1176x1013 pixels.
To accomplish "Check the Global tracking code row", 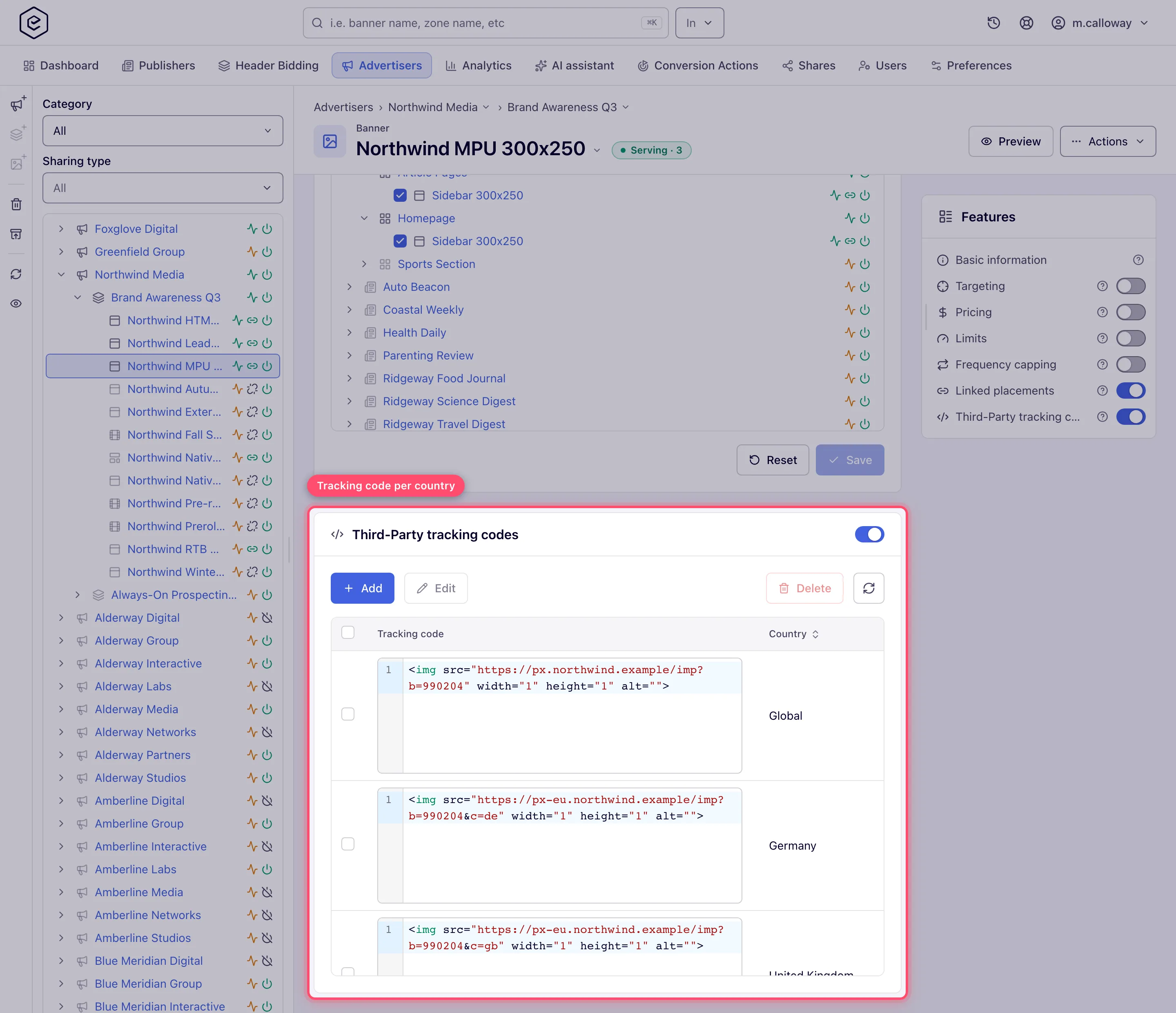I will 348,714.
